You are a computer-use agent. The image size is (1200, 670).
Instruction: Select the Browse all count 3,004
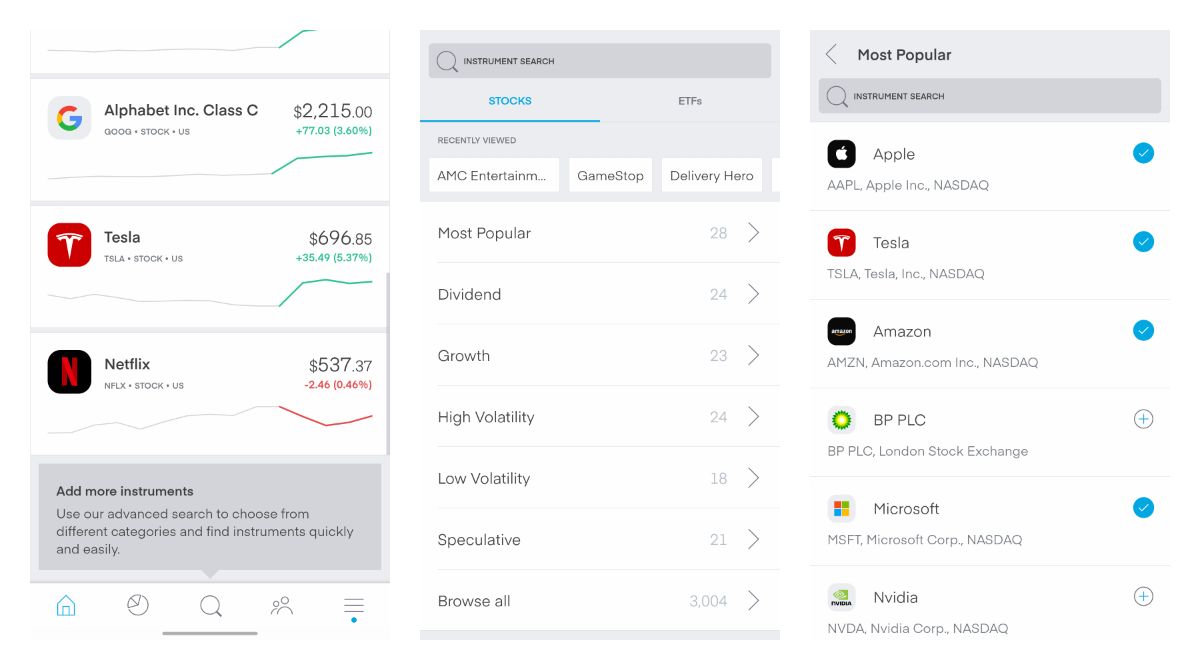(708, 601)
